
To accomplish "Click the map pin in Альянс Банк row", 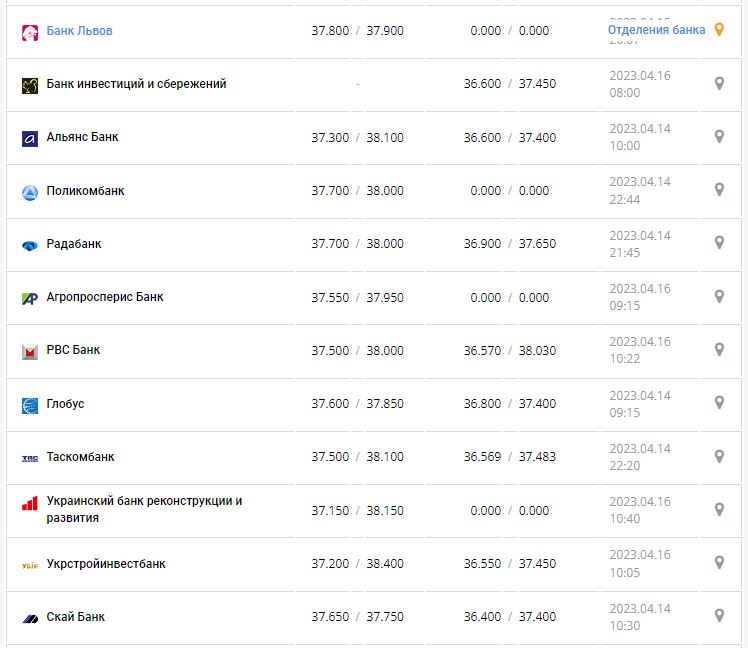I will [718, 137].
